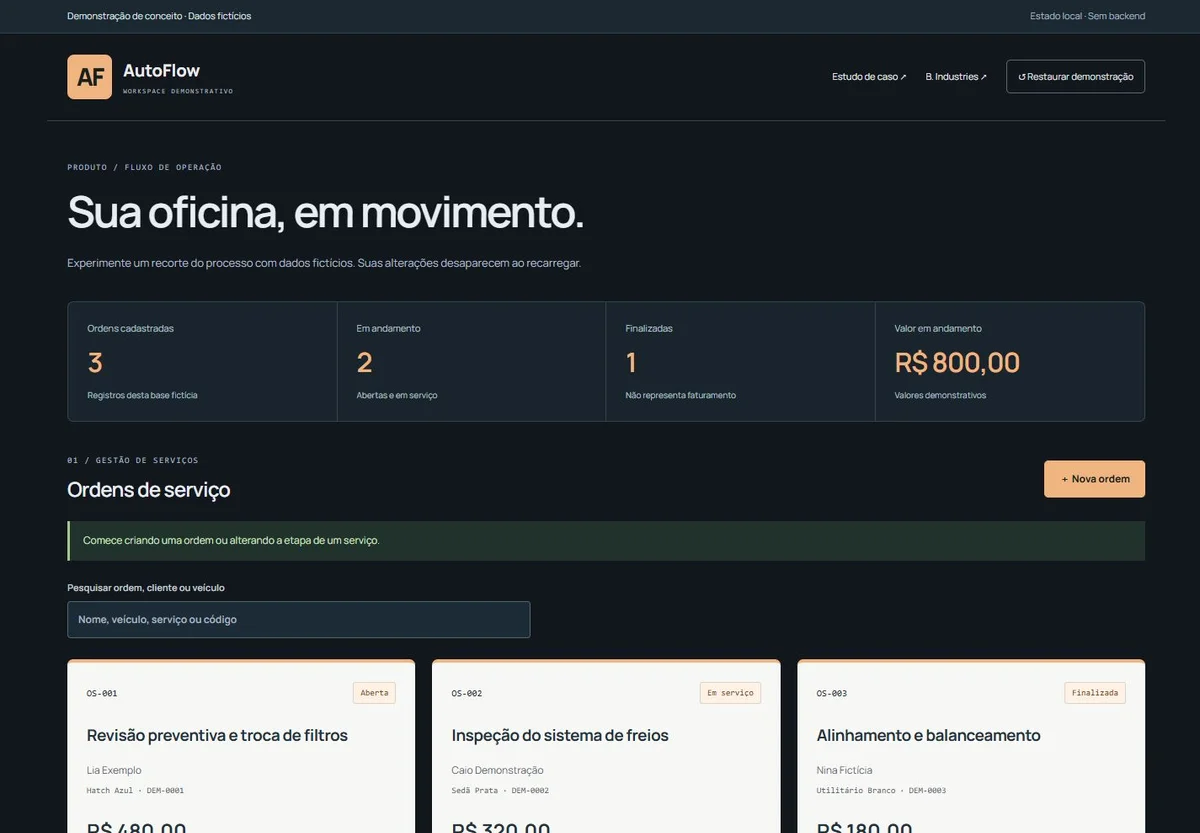The image size is (1200, 833).
Task: Click vehicle text Utilitário Branco · DEM-0003
Action: point(881,790)
